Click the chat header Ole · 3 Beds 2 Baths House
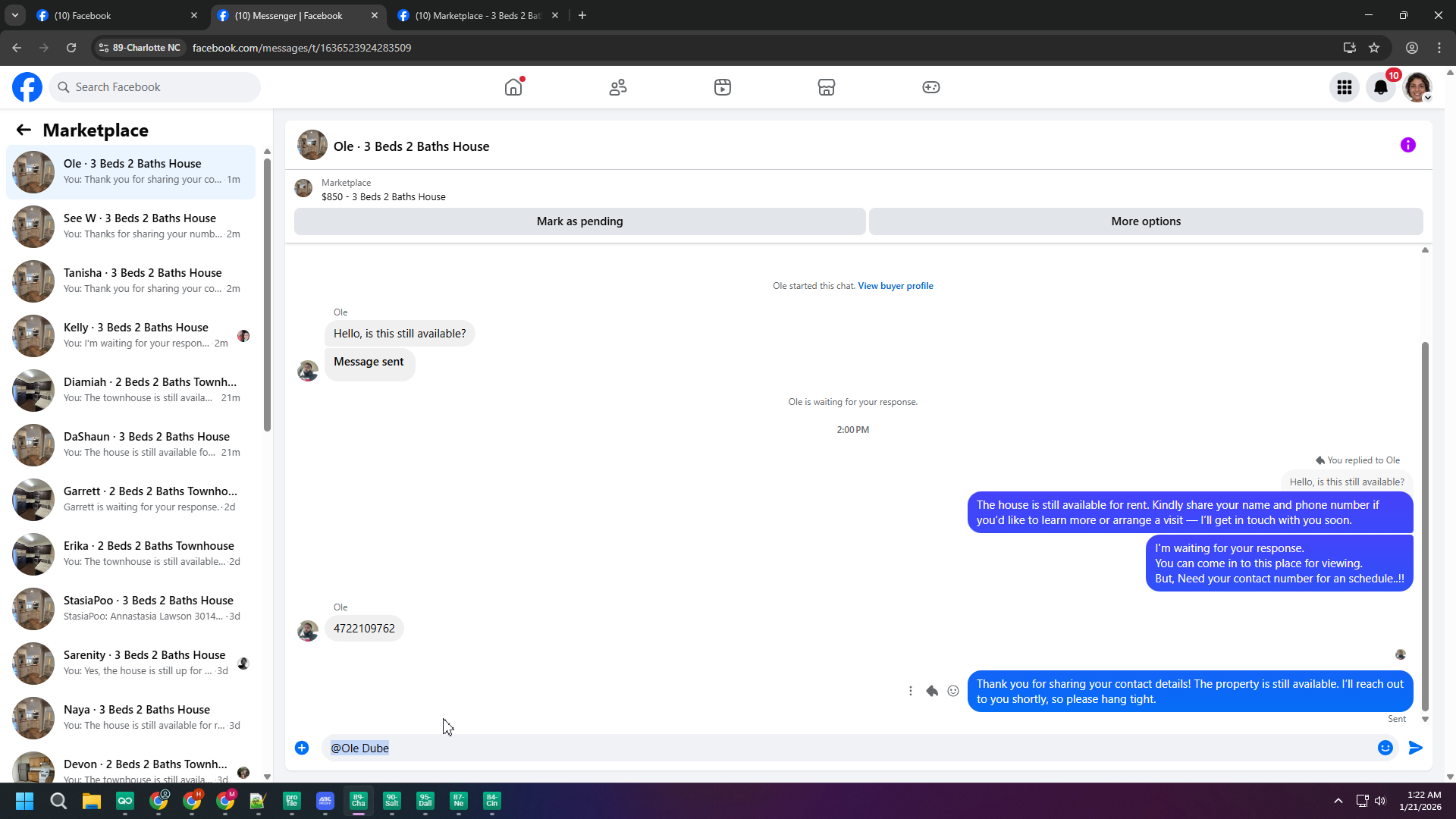 tap(412, 146)
